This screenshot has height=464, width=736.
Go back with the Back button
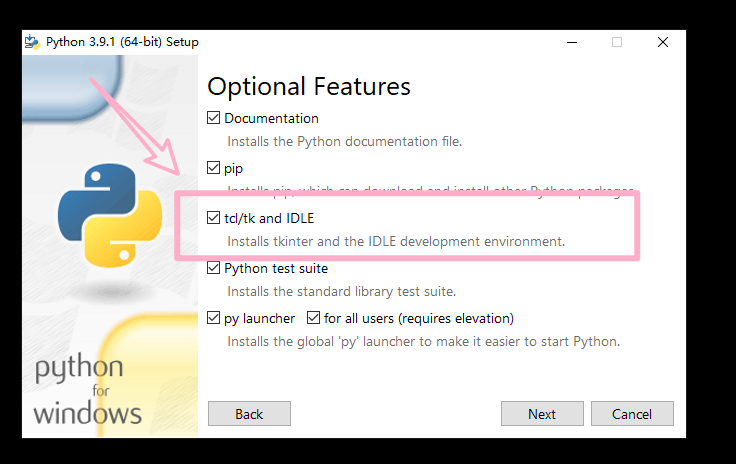pos(249,414)
